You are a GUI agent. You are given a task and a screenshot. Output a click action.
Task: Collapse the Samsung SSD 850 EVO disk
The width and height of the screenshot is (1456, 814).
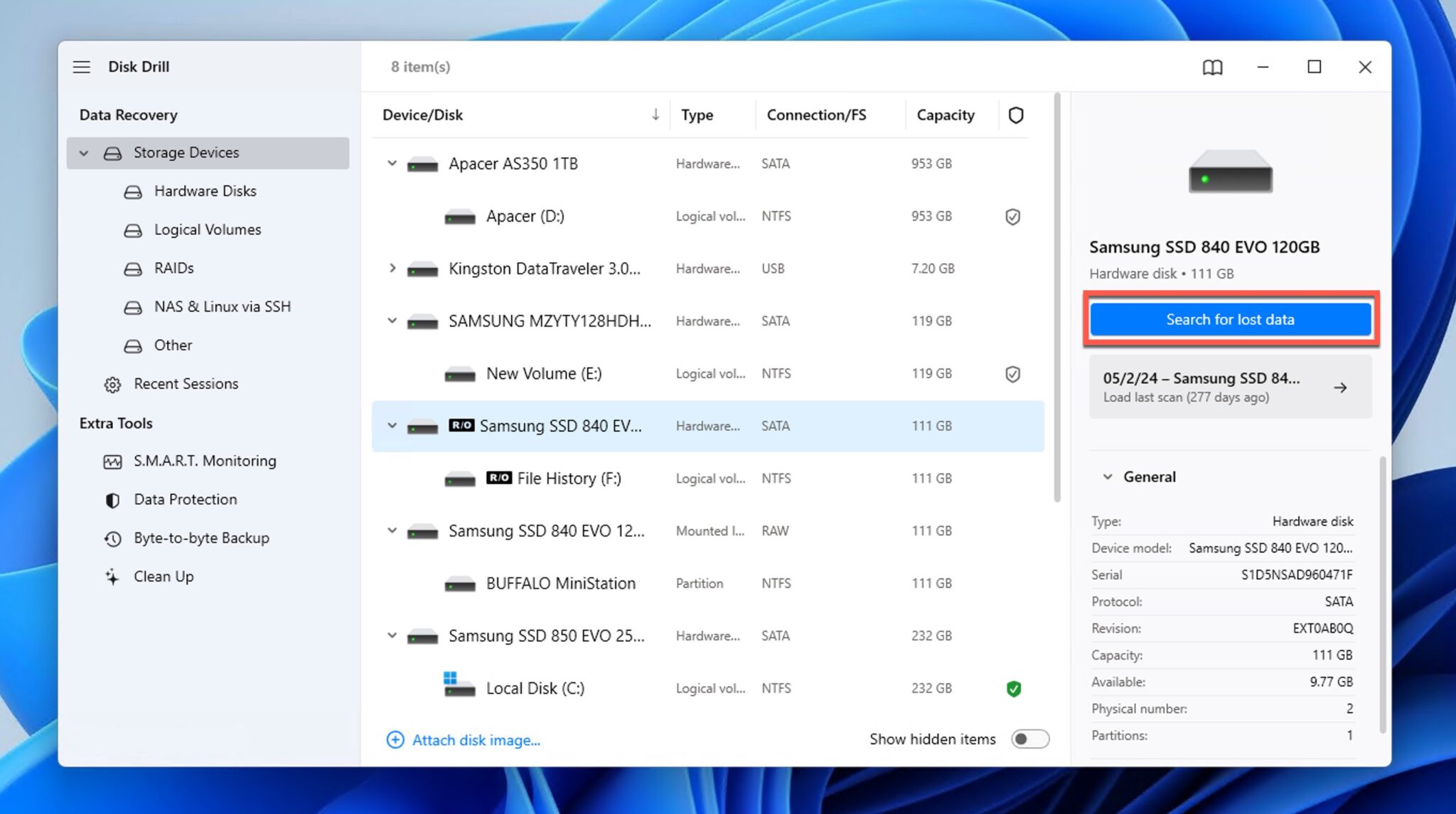tap(392, 636)
